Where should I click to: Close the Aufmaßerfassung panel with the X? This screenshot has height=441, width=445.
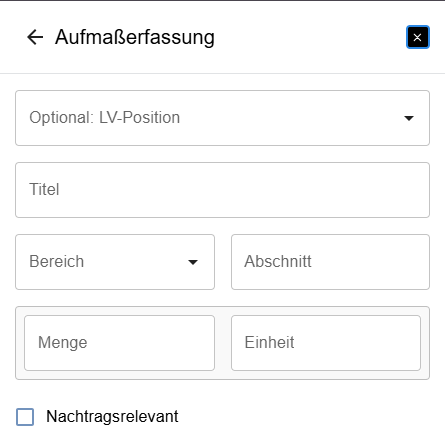tap(418, 37)
